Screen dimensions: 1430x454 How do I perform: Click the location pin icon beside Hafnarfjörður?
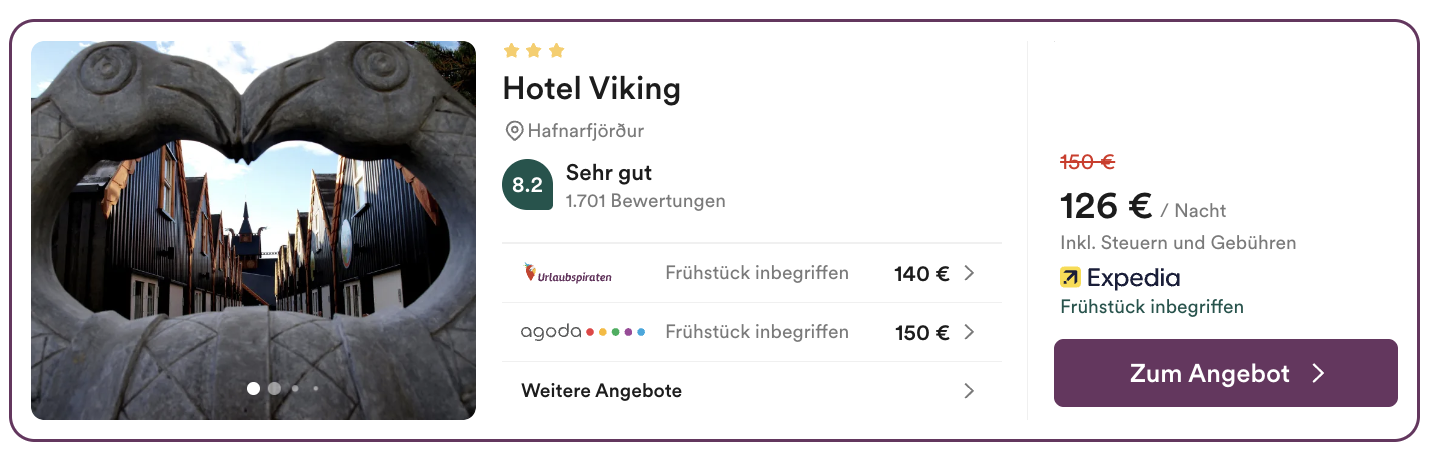coord(514,131)
